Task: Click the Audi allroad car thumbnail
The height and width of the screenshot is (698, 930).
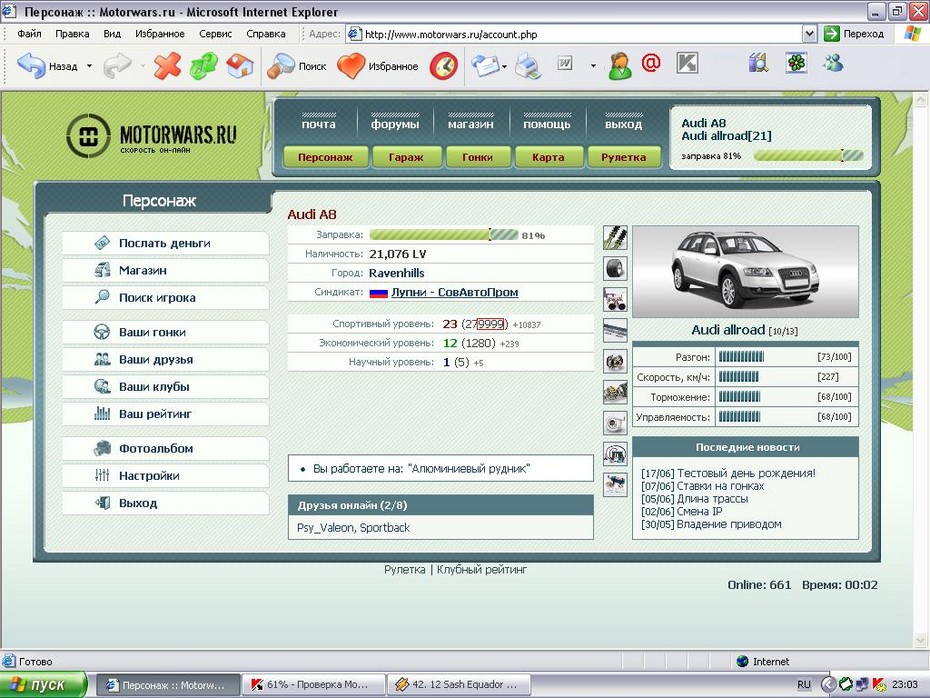Action: pos(745,272)
